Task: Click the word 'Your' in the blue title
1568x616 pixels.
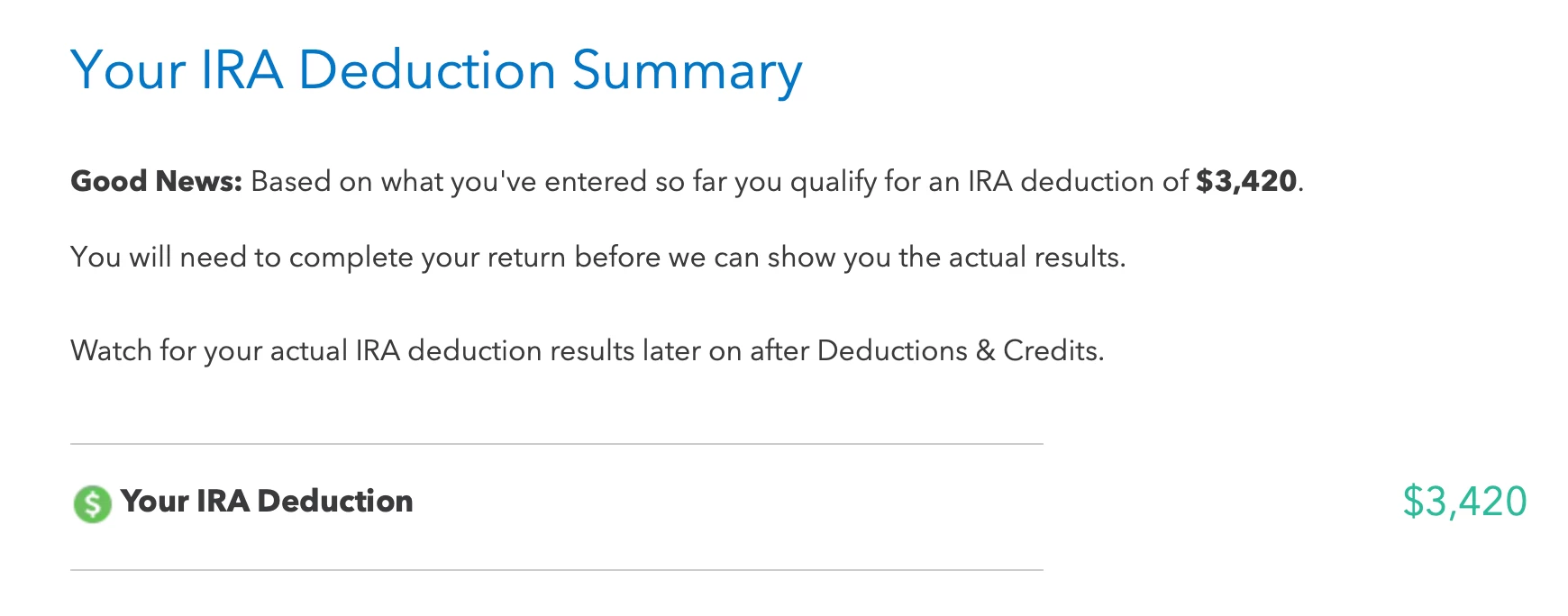Action: [128, 70]
